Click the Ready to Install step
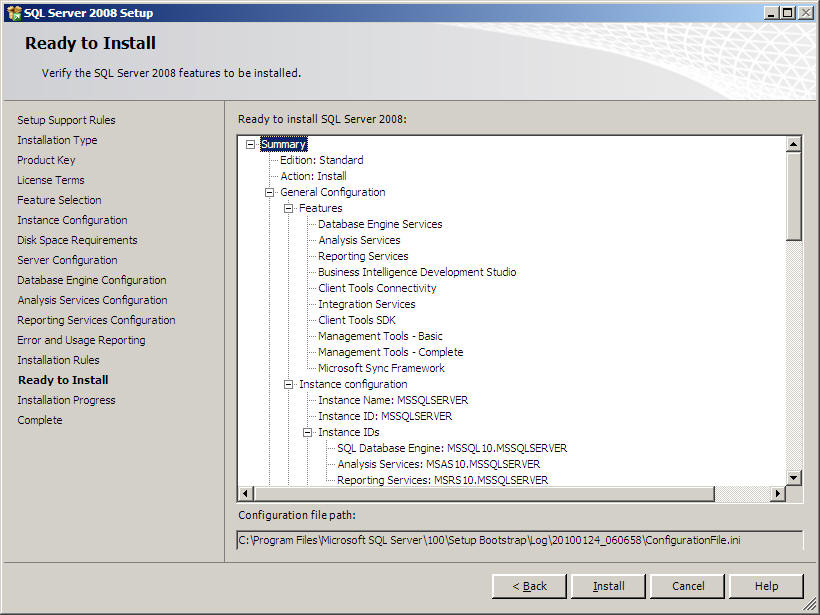 (63, 380)
